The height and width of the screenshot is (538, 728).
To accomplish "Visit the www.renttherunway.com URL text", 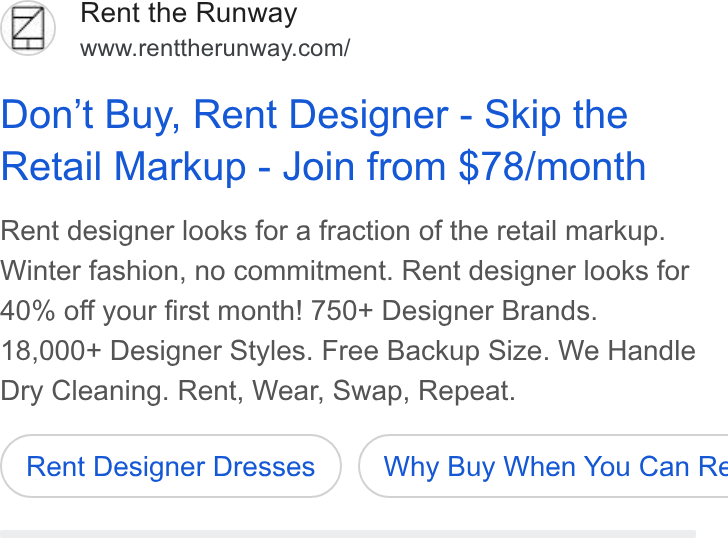I will [x=215, y=48].
